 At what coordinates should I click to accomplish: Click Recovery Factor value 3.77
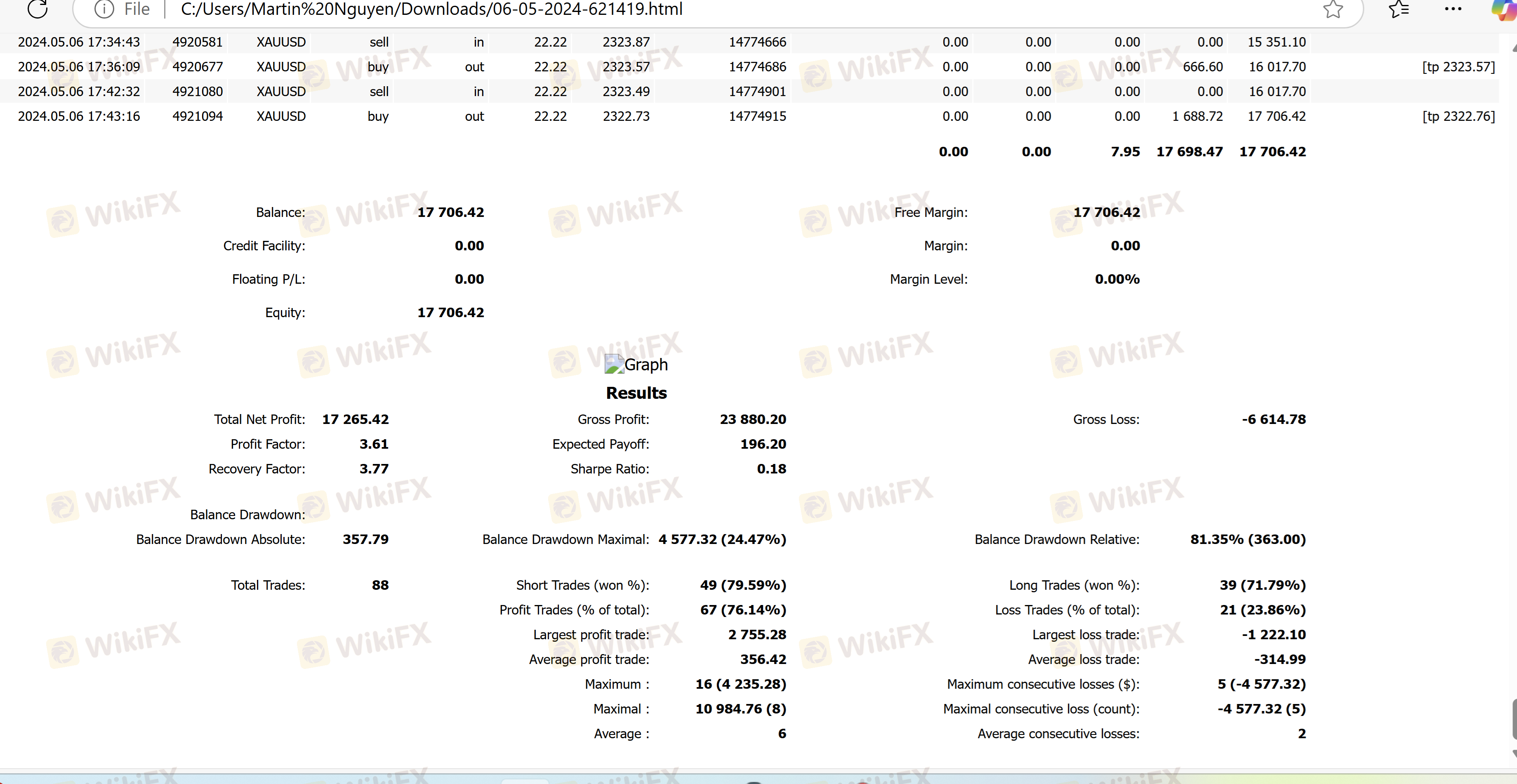coord(374,469)
